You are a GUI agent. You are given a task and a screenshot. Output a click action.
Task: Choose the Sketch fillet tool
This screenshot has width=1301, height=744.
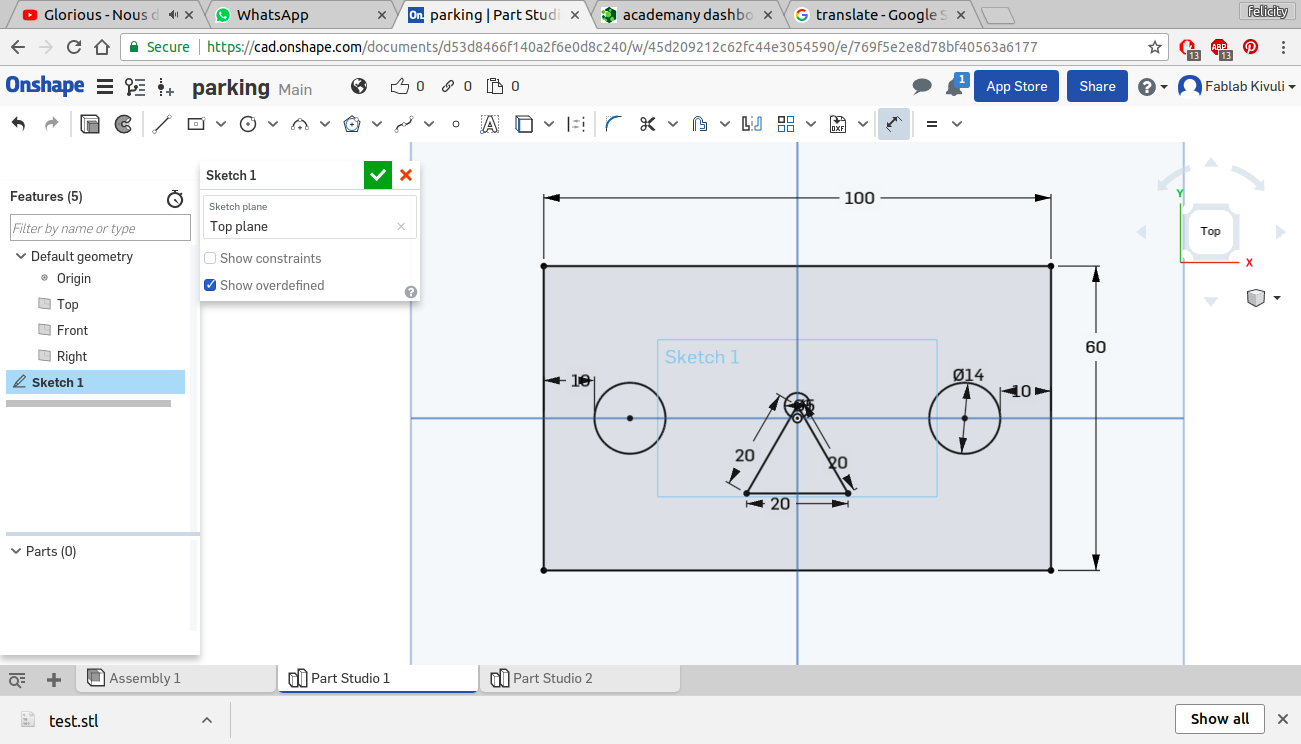point(614,124)
